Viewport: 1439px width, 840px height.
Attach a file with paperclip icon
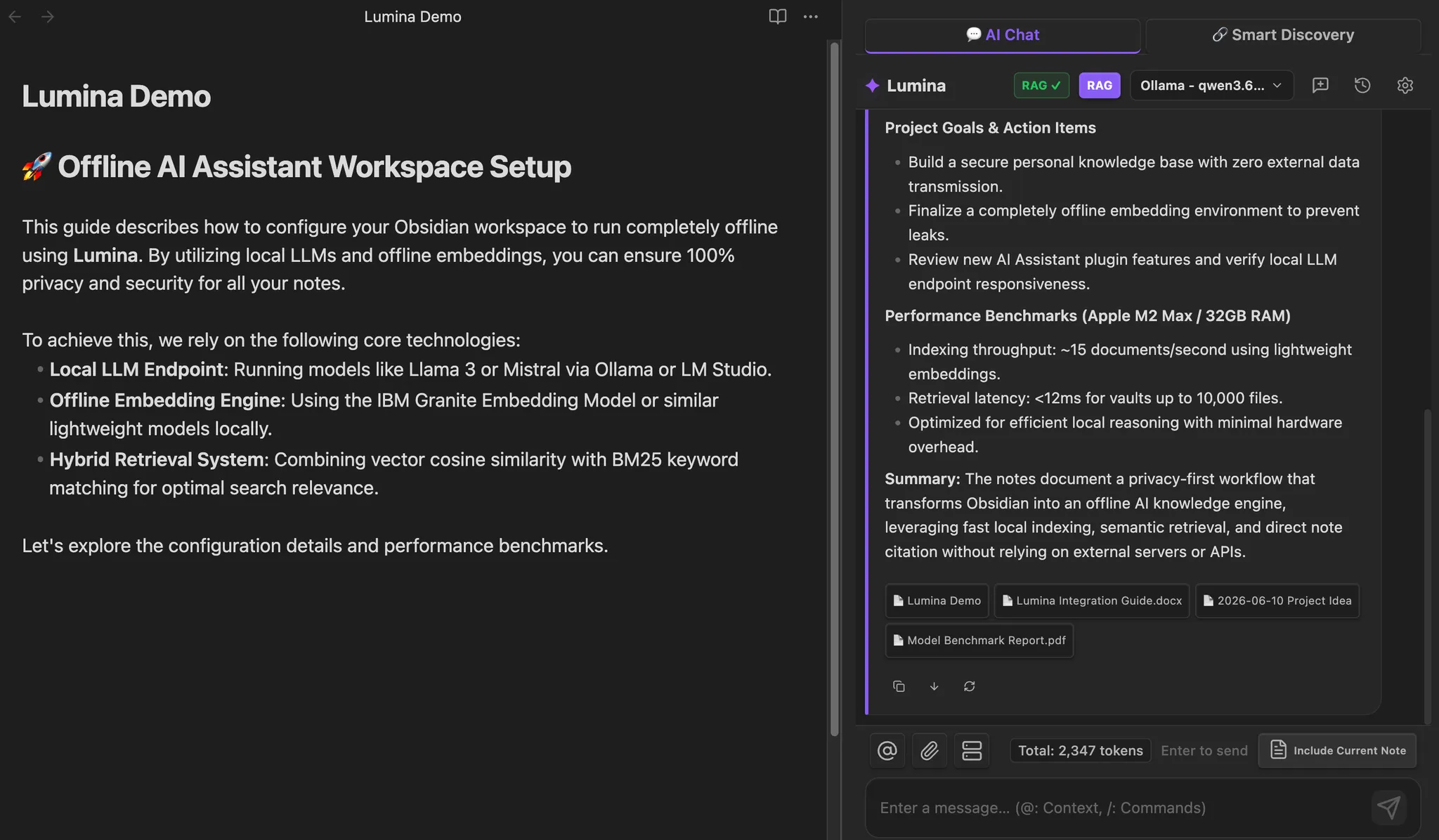coord(929,750)
